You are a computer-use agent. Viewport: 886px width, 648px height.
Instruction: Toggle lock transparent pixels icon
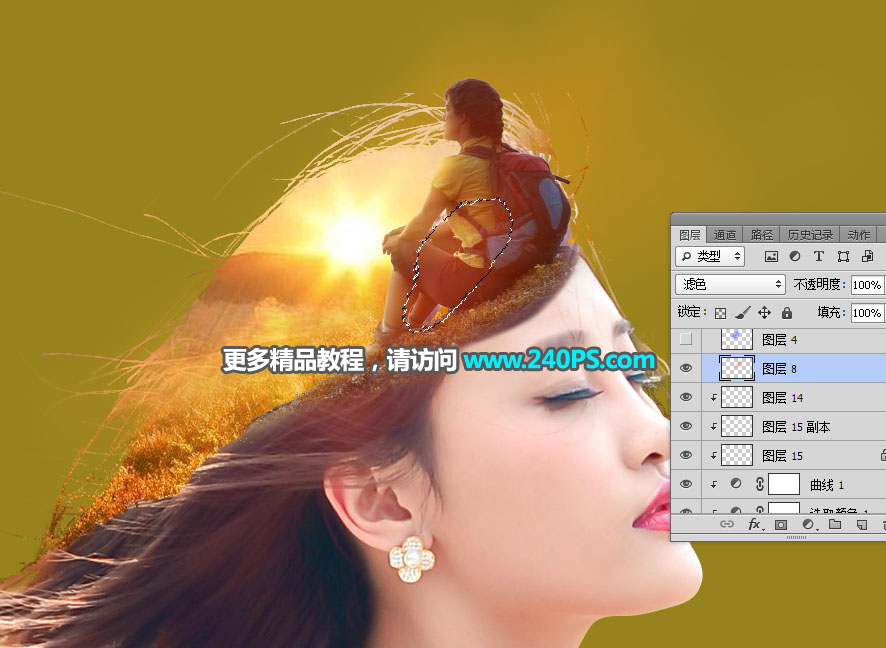[x=720, y=312]
